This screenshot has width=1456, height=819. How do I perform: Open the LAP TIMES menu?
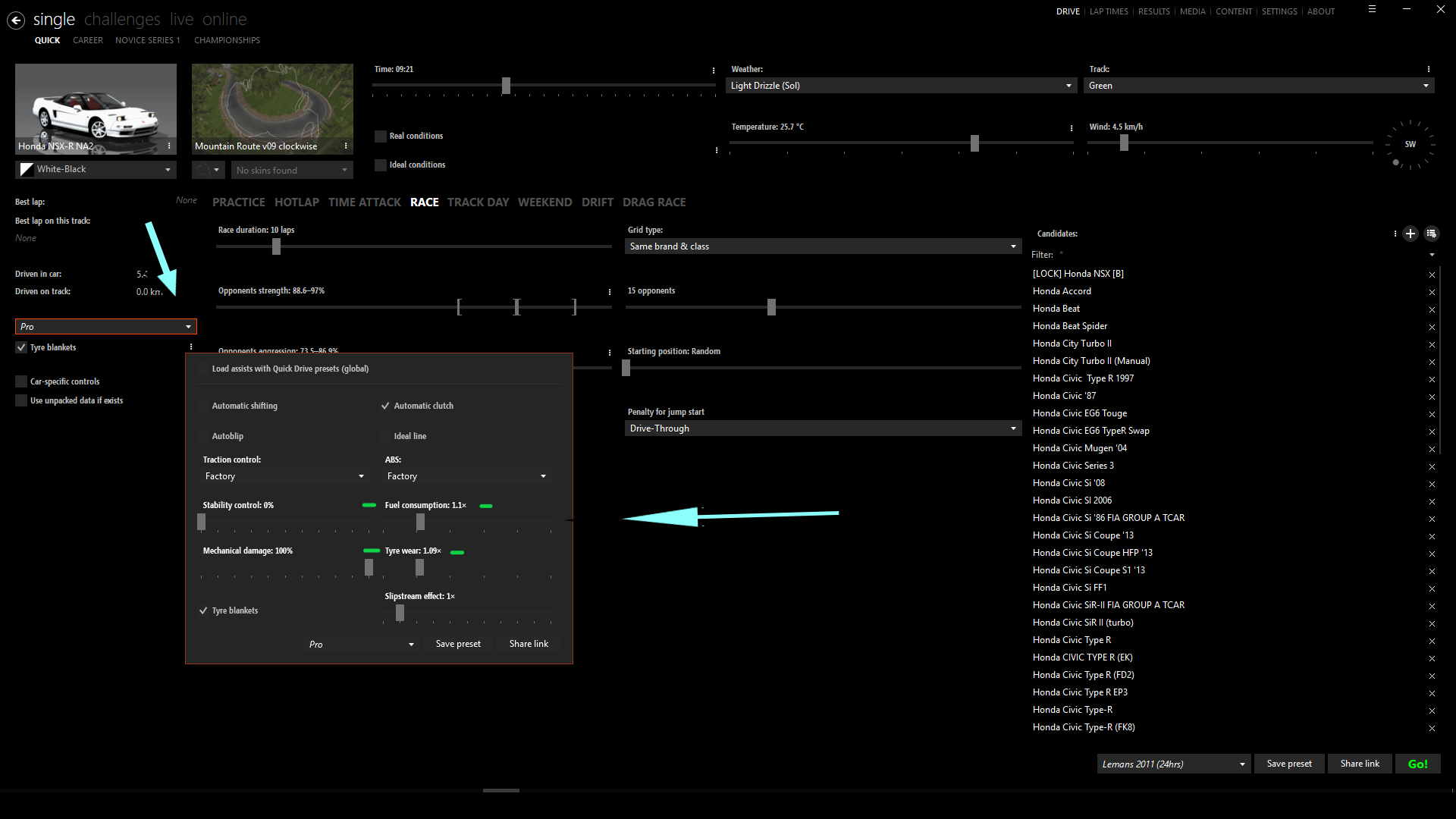tap(1109, 11)
